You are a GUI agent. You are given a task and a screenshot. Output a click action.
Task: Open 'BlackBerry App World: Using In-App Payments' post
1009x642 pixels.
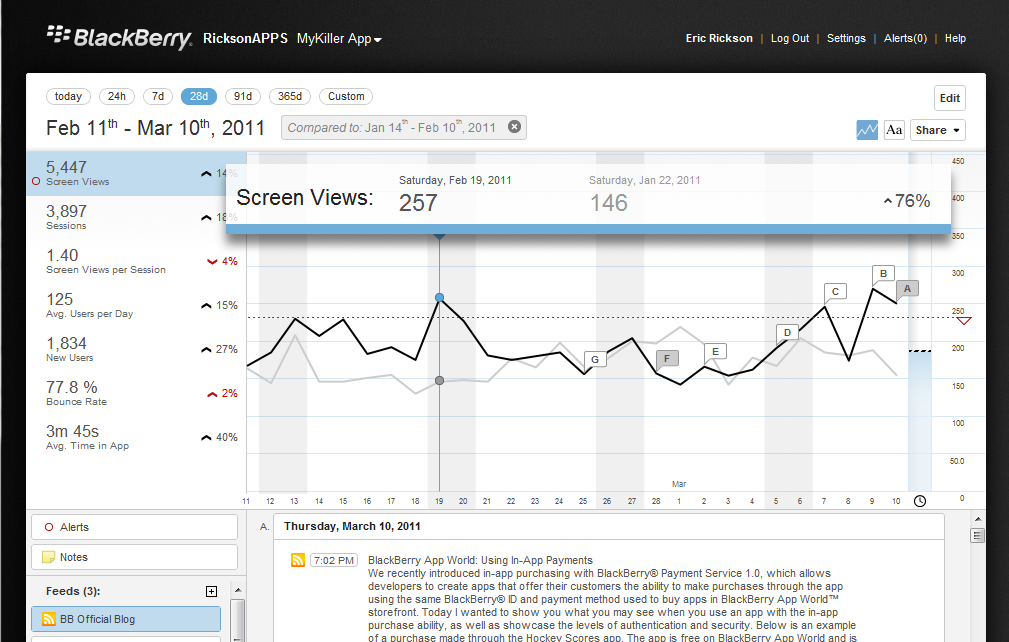pos(480,560)
